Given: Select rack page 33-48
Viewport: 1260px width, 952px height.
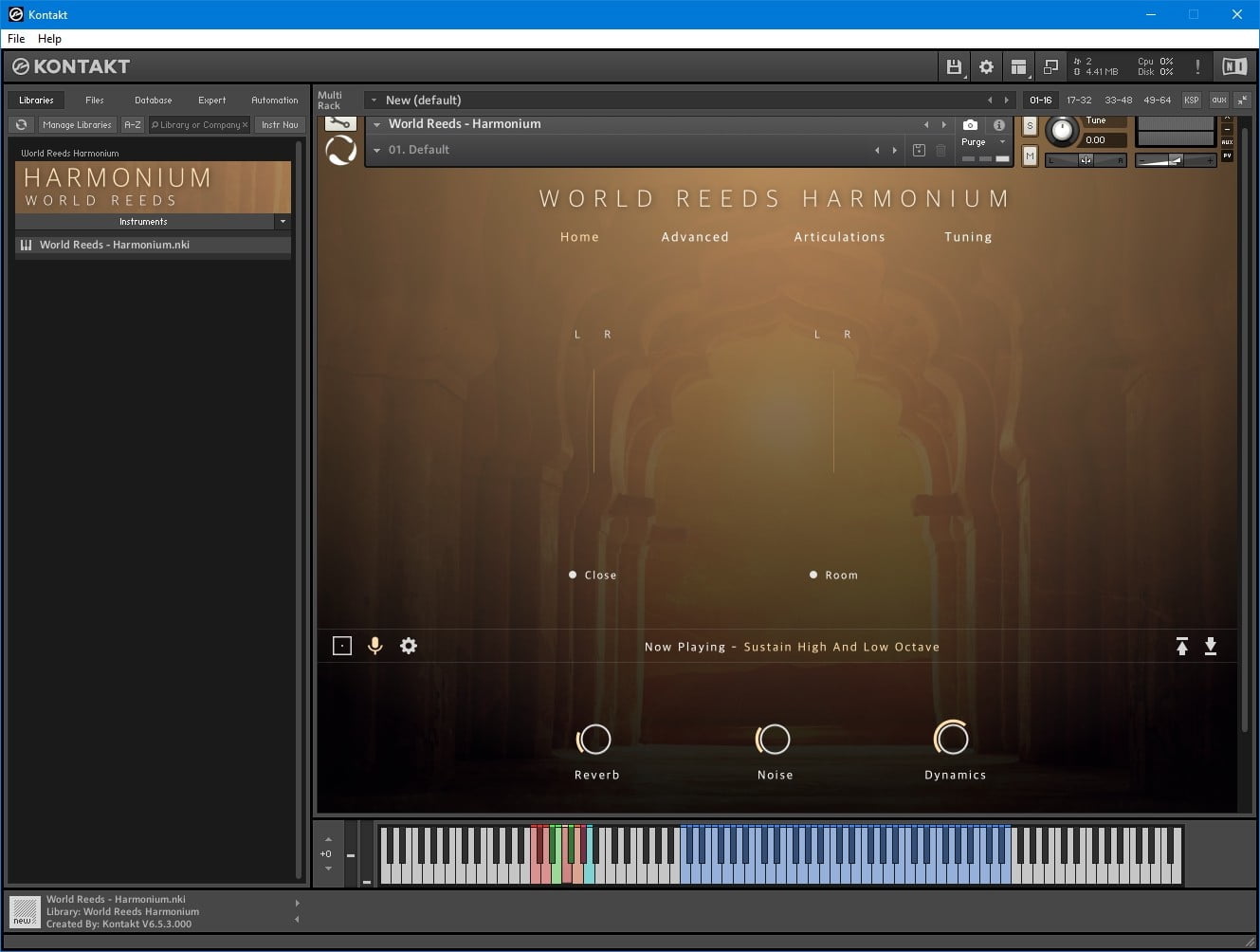Looking at the screenshot, I should click(x=1118, y=100).
